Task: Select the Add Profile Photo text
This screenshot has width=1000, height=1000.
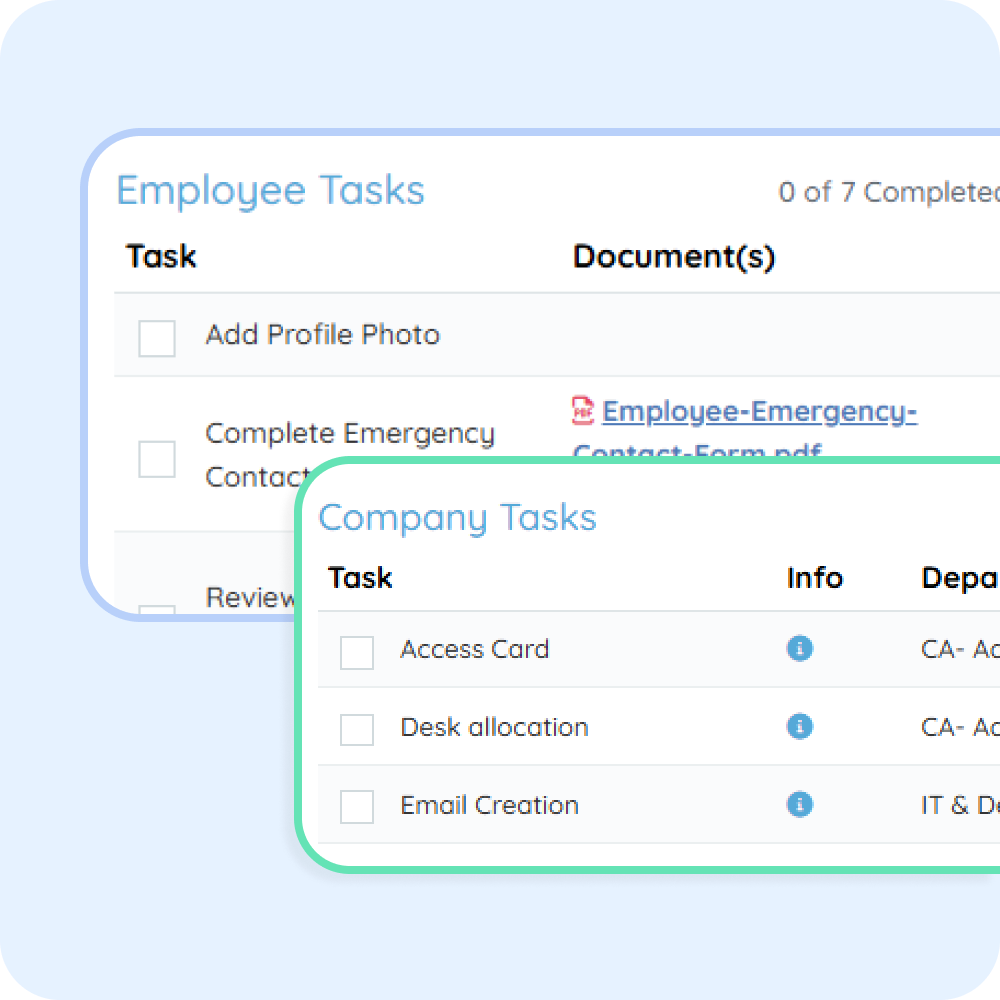Action: pos(322,334)
